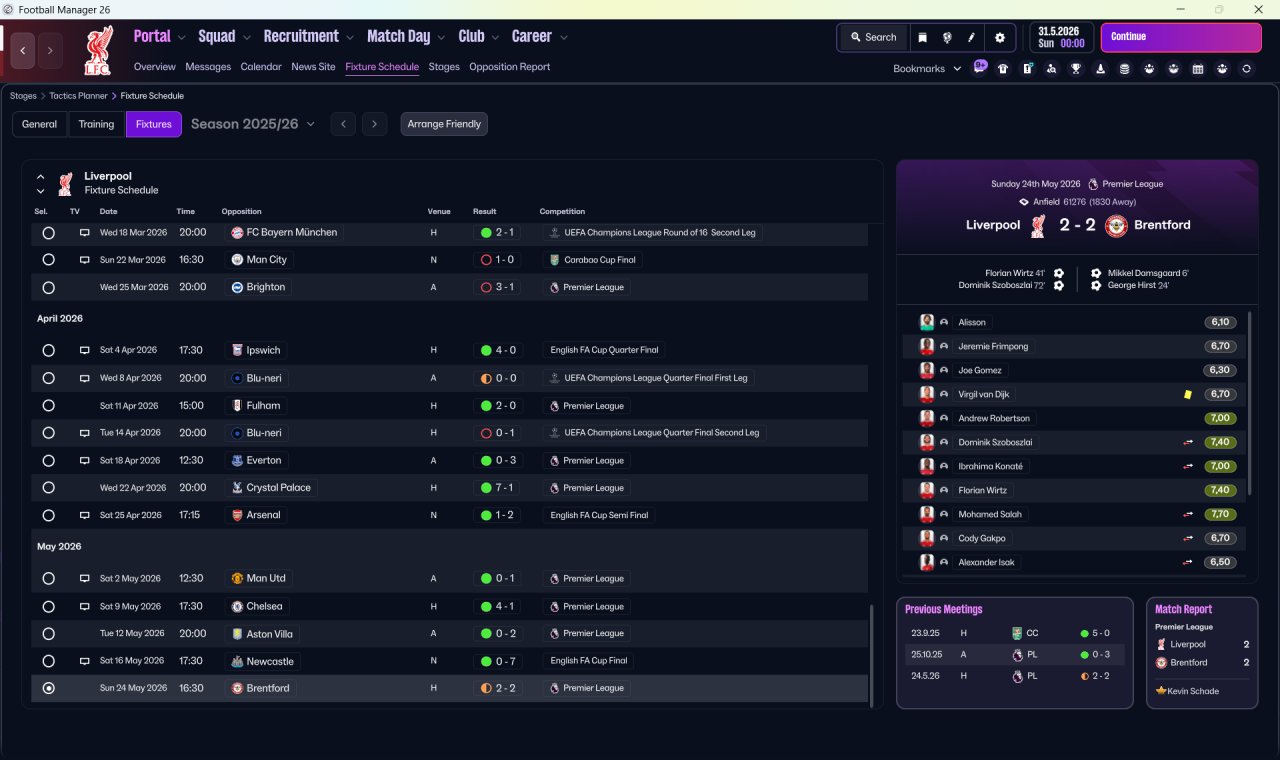
Task: Click Mohamed Salah's substitution arrows icon
Action: click(x=1189, y=514)
